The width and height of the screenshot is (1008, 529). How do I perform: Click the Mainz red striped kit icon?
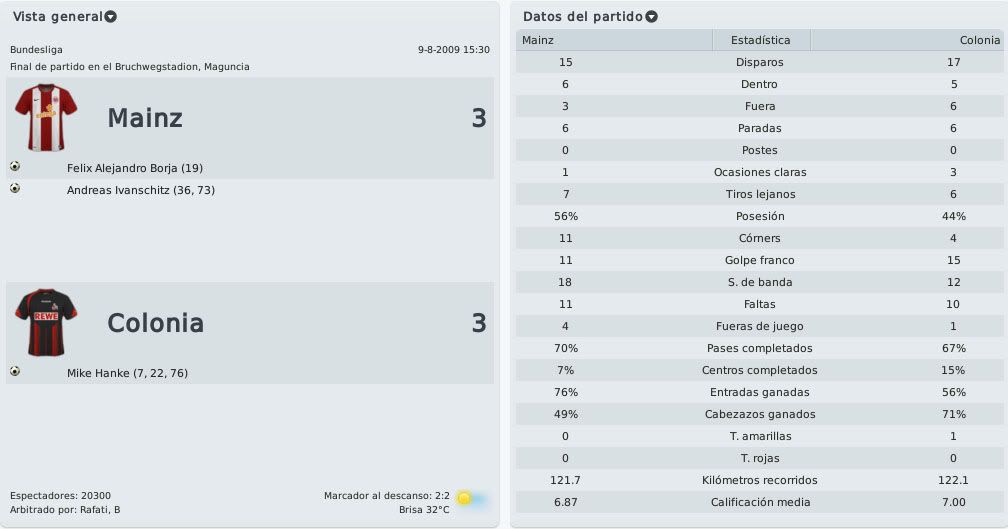coord(46,118)
